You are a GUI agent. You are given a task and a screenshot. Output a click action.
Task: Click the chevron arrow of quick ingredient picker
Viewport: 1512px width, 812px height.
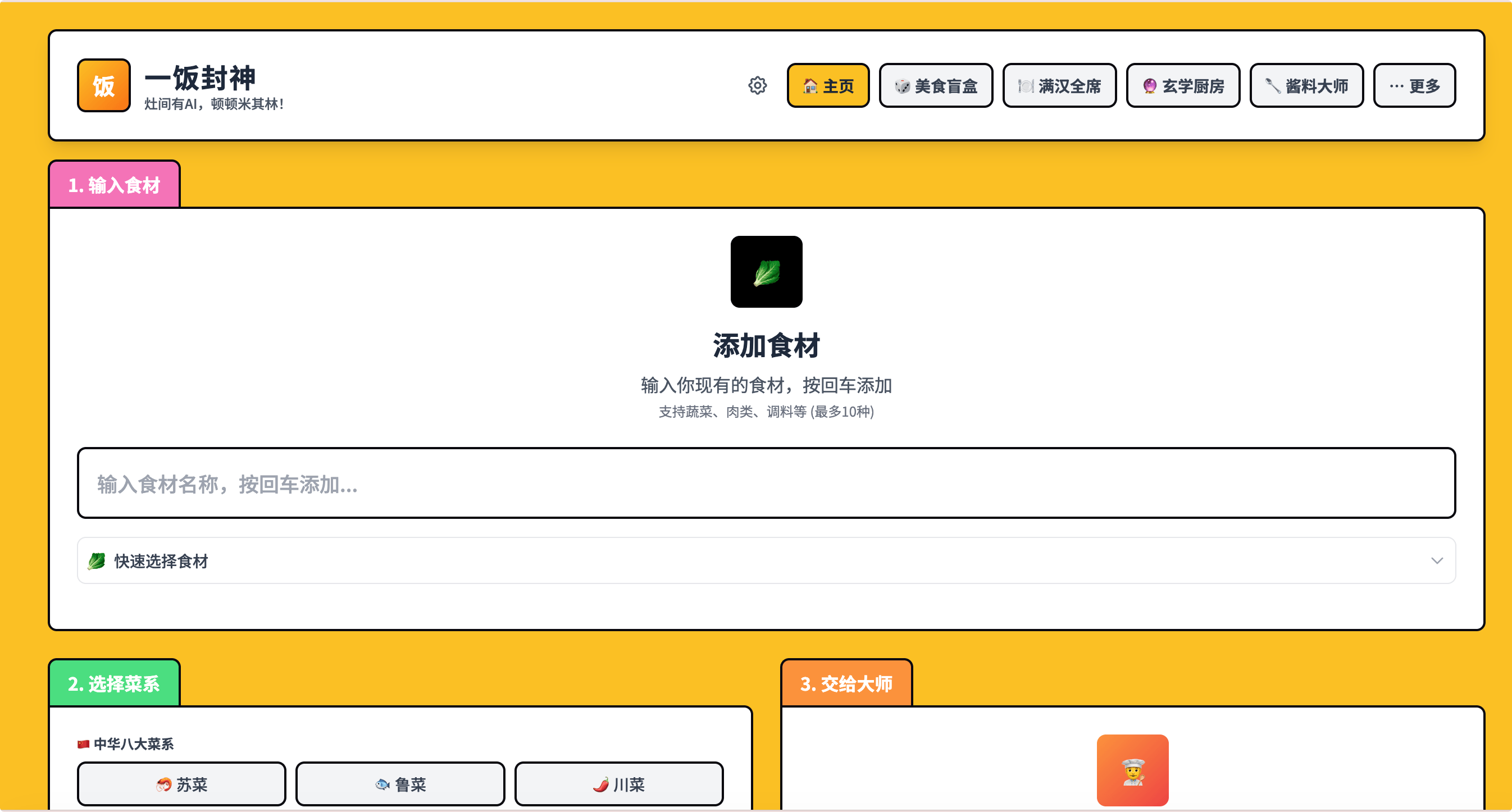[1436, 561]
